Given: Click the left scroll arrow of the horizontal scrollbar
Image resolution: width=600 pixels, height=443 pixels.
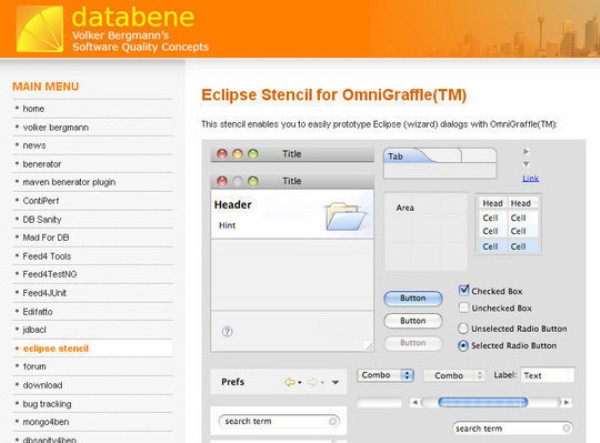Looking at the screenshot, I should click(x=415, y=402).
